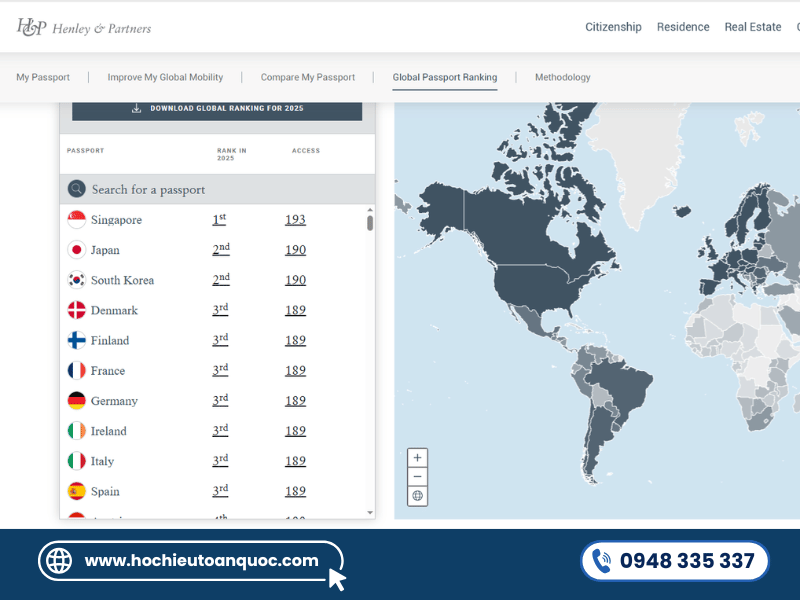Switch to My Passport tab
The image size is (800, 600).
tap(43, 77)
